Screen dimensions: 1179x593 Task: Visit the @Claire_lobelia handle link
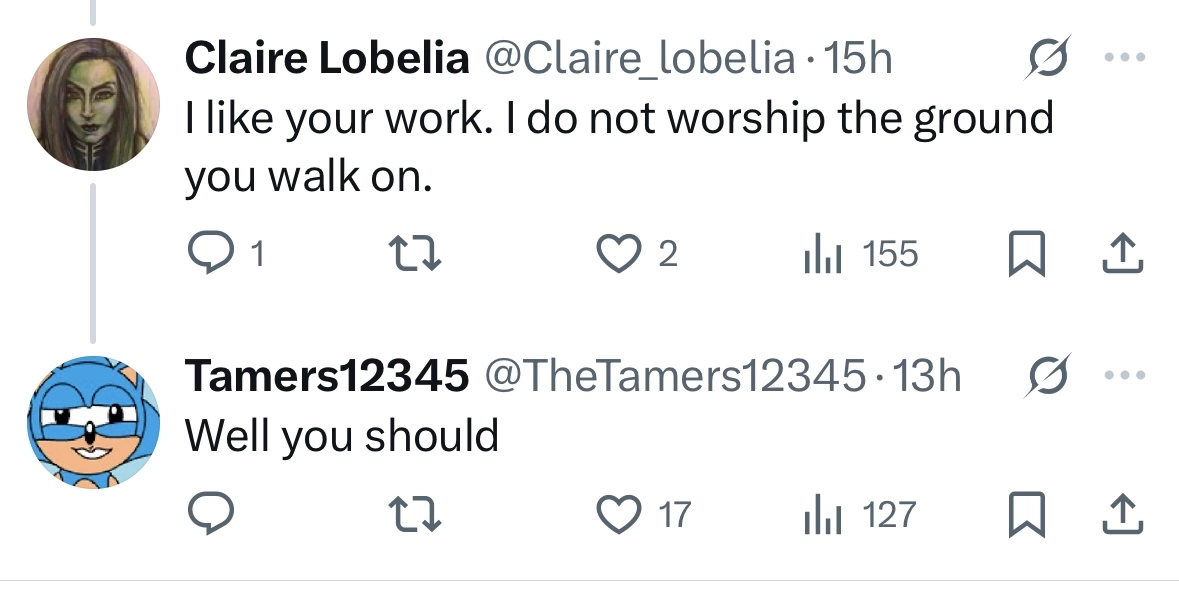tap(639, 59)
